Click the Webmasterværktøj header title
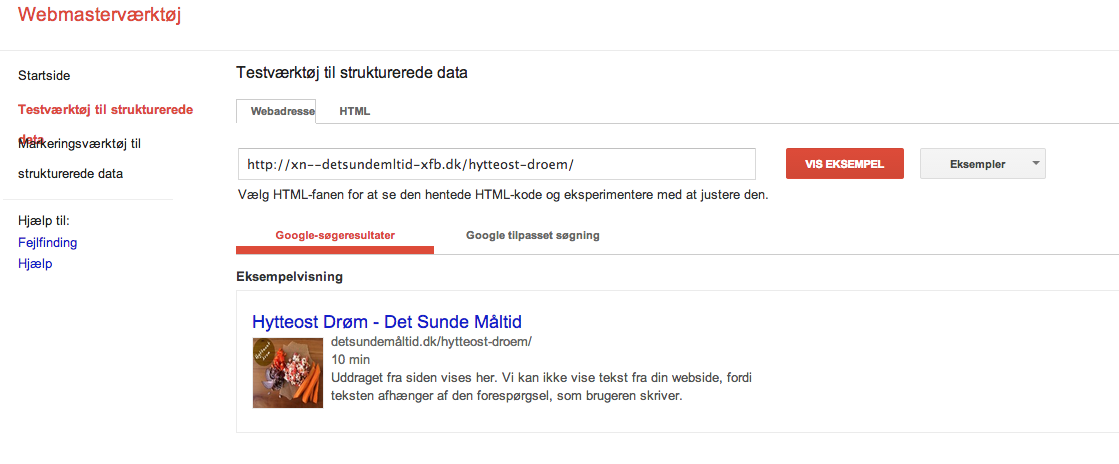This screenshot has width=1119, height=464. pyautogui.click(x=99, y=16)
